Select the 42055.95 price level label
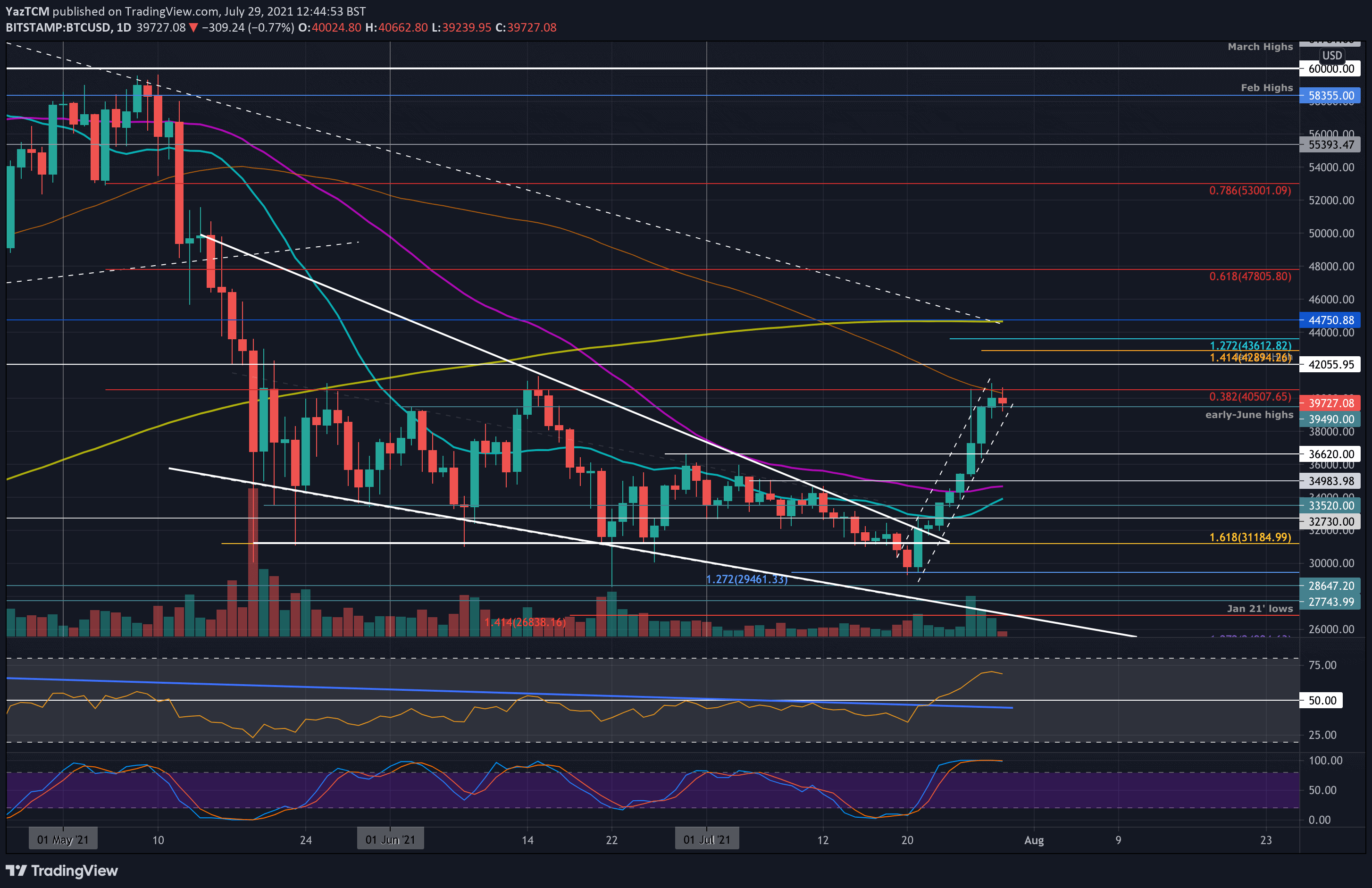This screenshot has width=1372, height=888. tap(1330, 364)
